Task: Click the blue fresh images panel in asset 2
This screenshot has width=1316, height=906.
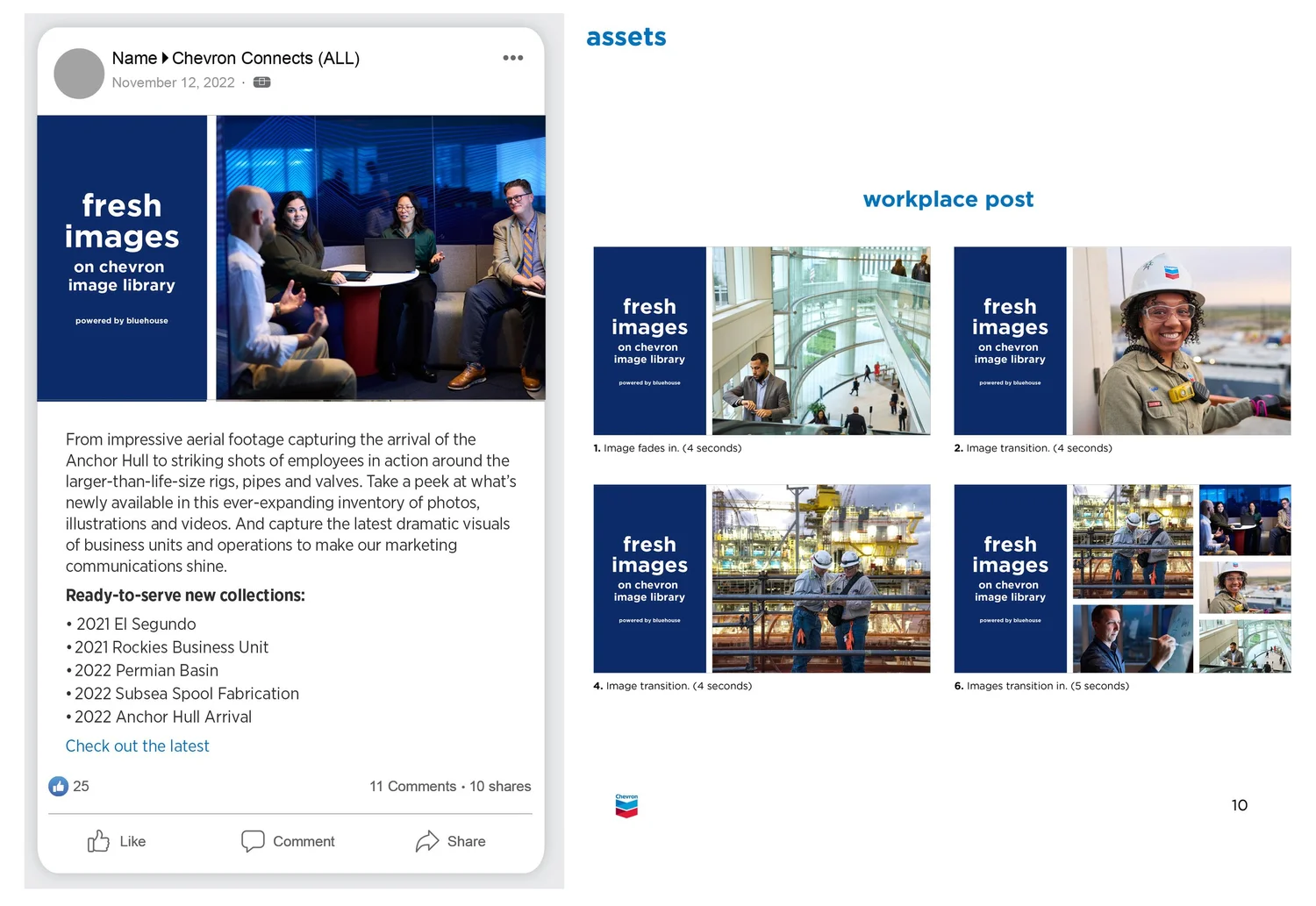Action: point(1011,340)
